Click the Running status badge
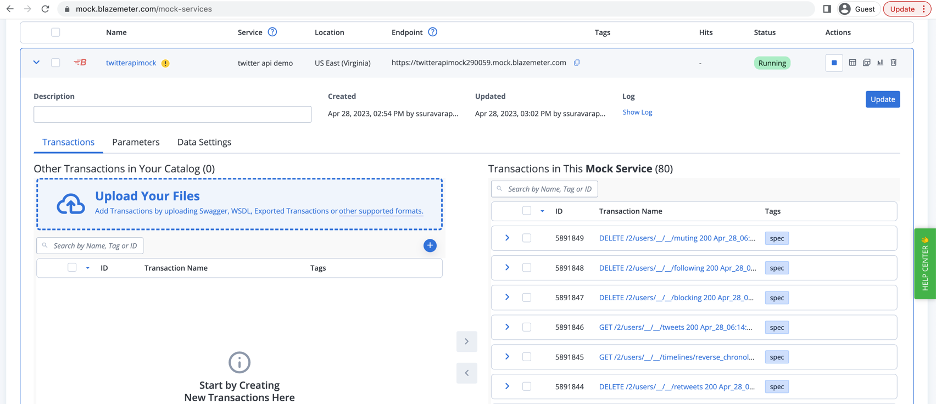The image size is (936, 404). 772,63
